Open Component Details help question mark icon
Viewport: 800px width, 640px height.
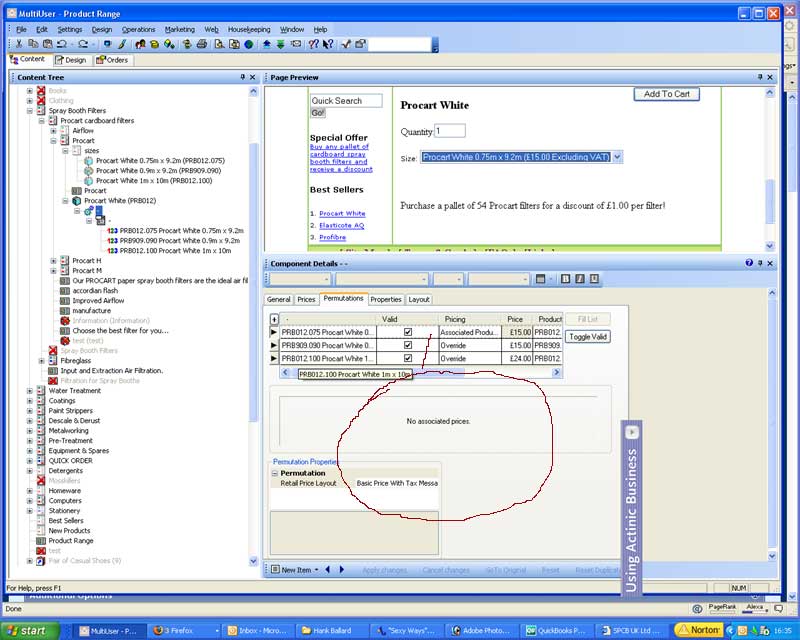748,263
